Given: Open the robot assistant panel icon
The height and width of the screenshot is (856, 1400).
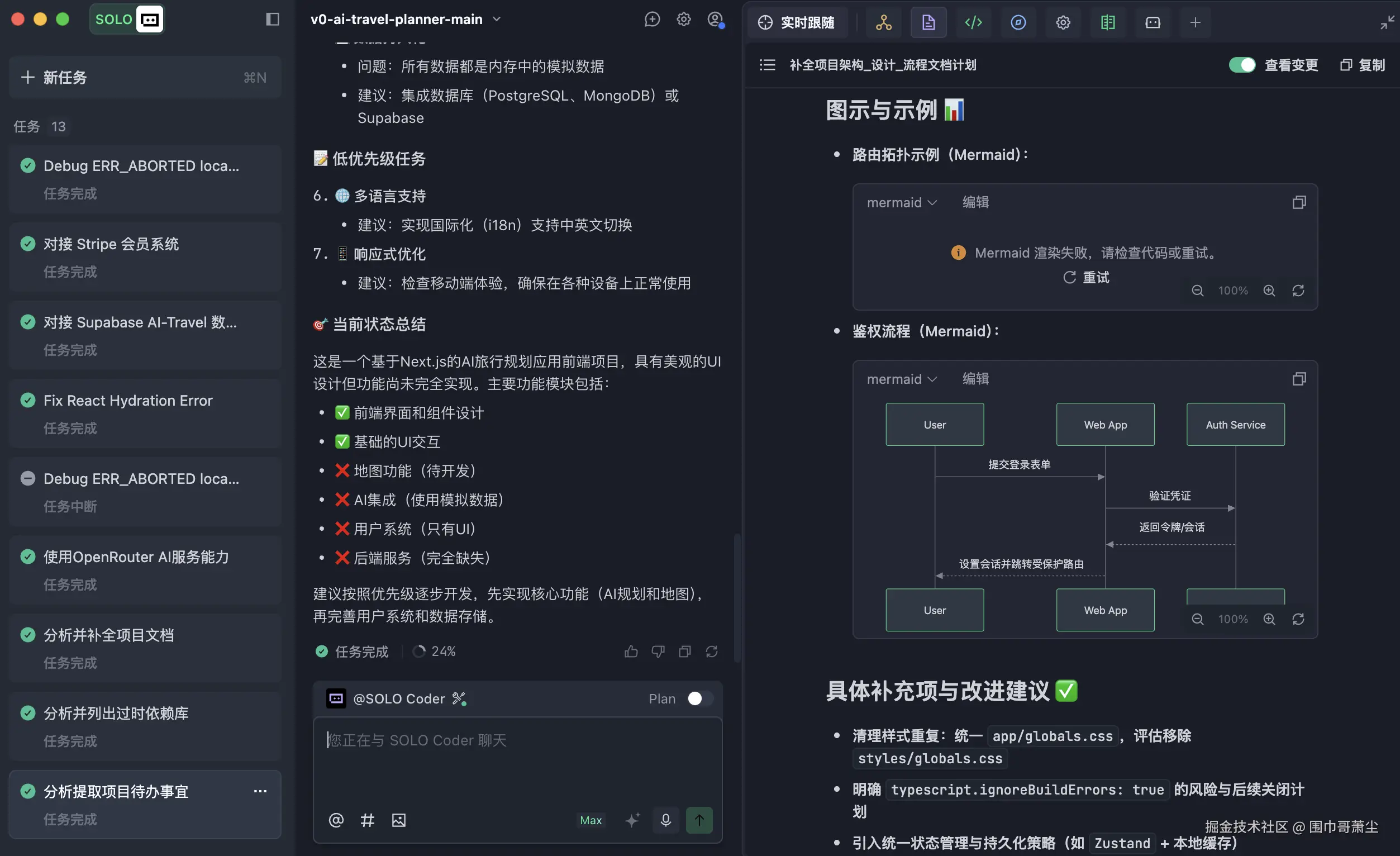Looking at the screenshot, I should click(1153, 23).
